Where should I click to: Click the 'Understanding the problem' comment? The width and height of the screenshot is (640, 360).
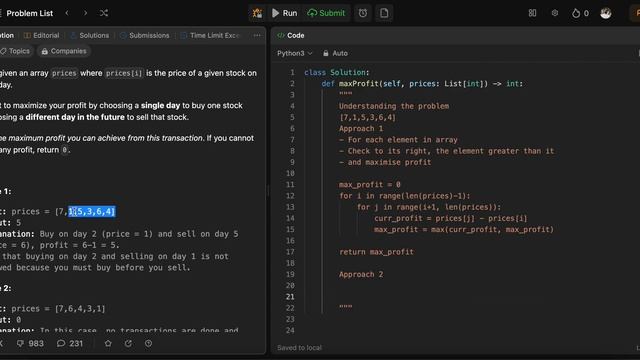(x=393, y=106)
